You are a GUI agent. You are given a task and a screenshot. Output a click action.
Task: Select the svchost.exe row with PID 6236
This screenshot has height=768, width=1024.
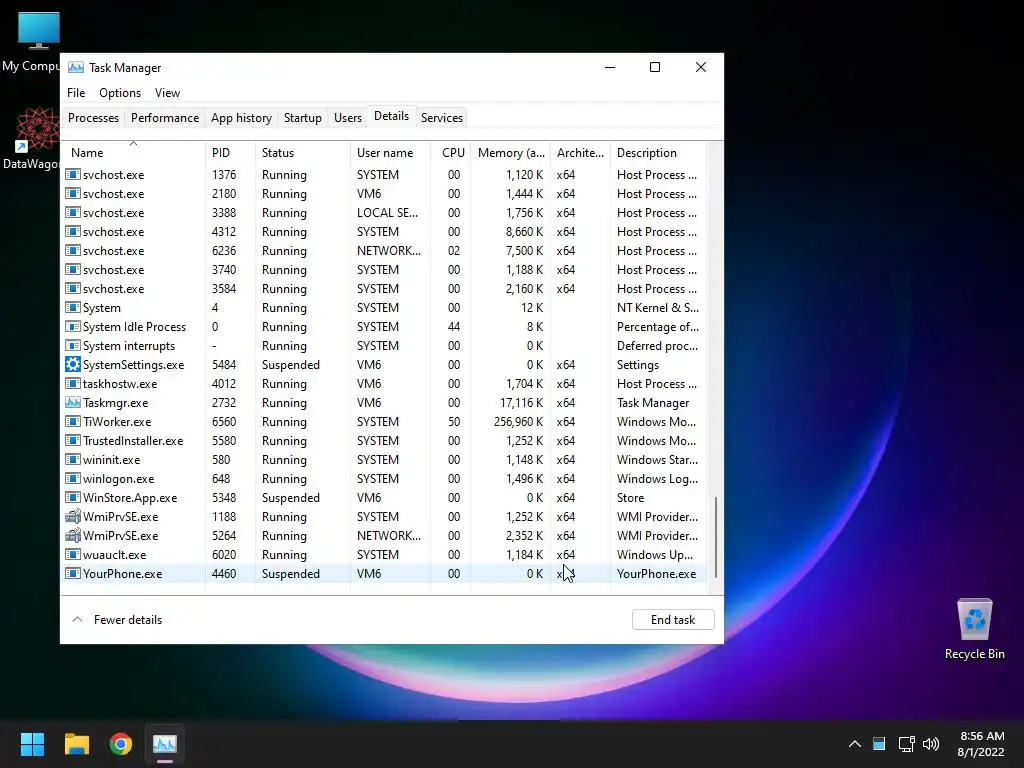(385, 250)
